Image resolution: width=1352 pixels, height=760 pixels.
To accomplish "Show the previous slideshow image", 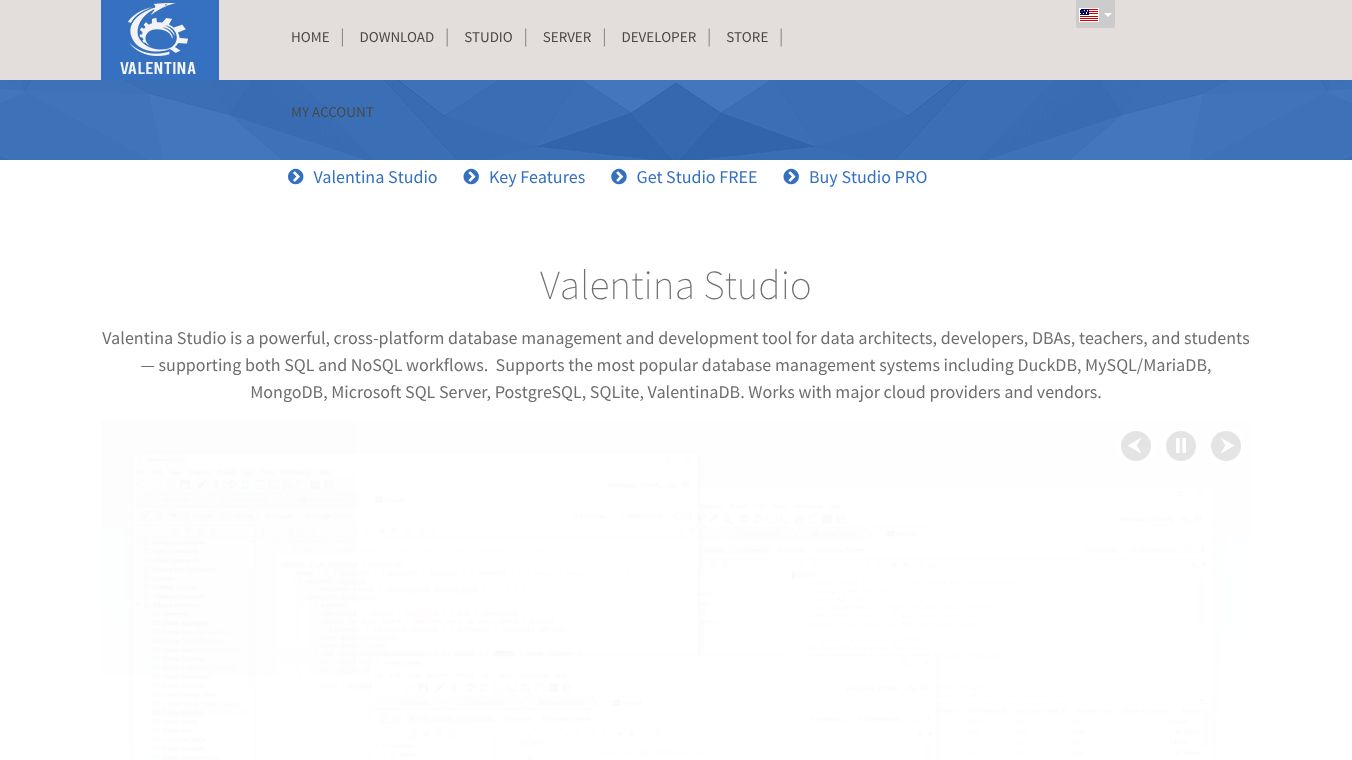I will pos(1136,446).
